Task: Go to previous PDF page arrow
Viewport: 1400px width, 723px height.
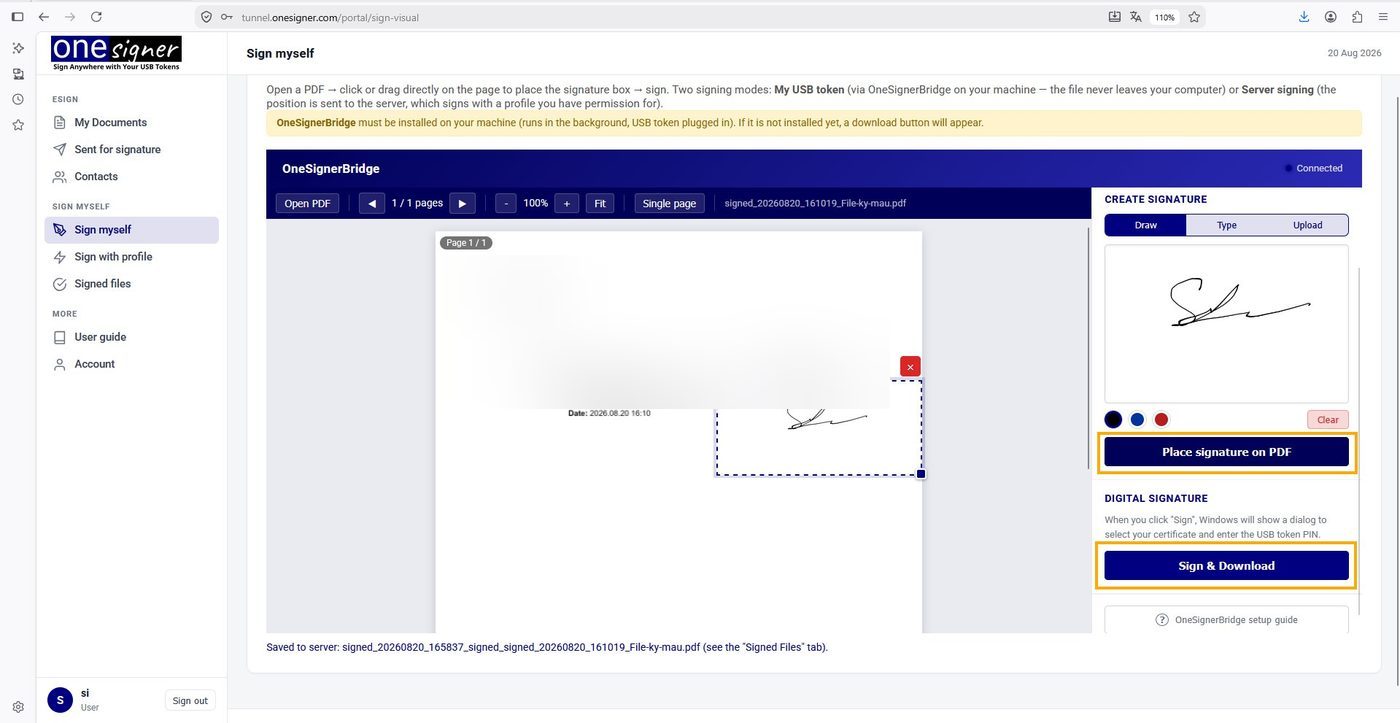Action: pos(371,203)
